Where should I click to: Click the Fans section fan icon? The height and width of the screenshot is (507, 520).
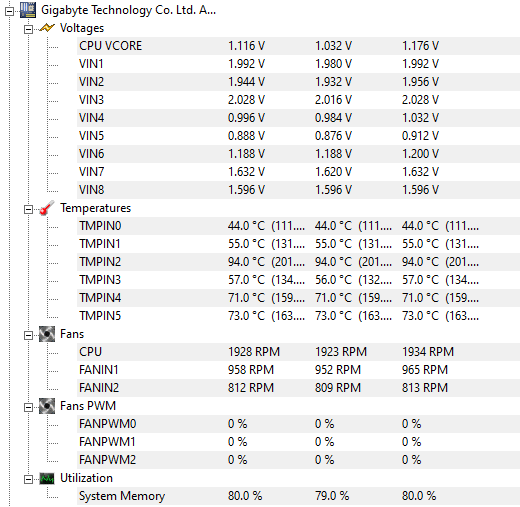(47, 334)
